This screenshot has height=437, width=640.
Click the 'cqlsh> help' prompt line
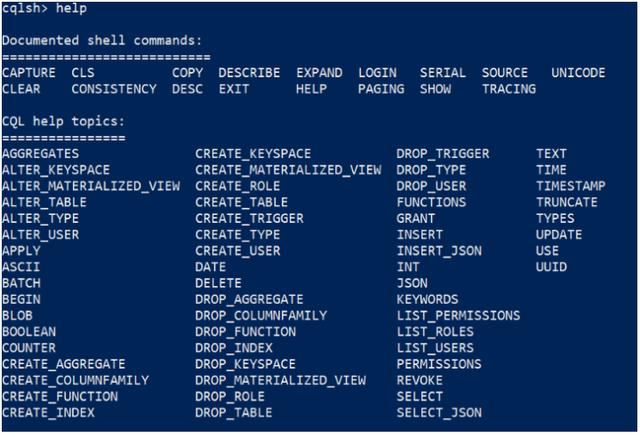(44, 8)
